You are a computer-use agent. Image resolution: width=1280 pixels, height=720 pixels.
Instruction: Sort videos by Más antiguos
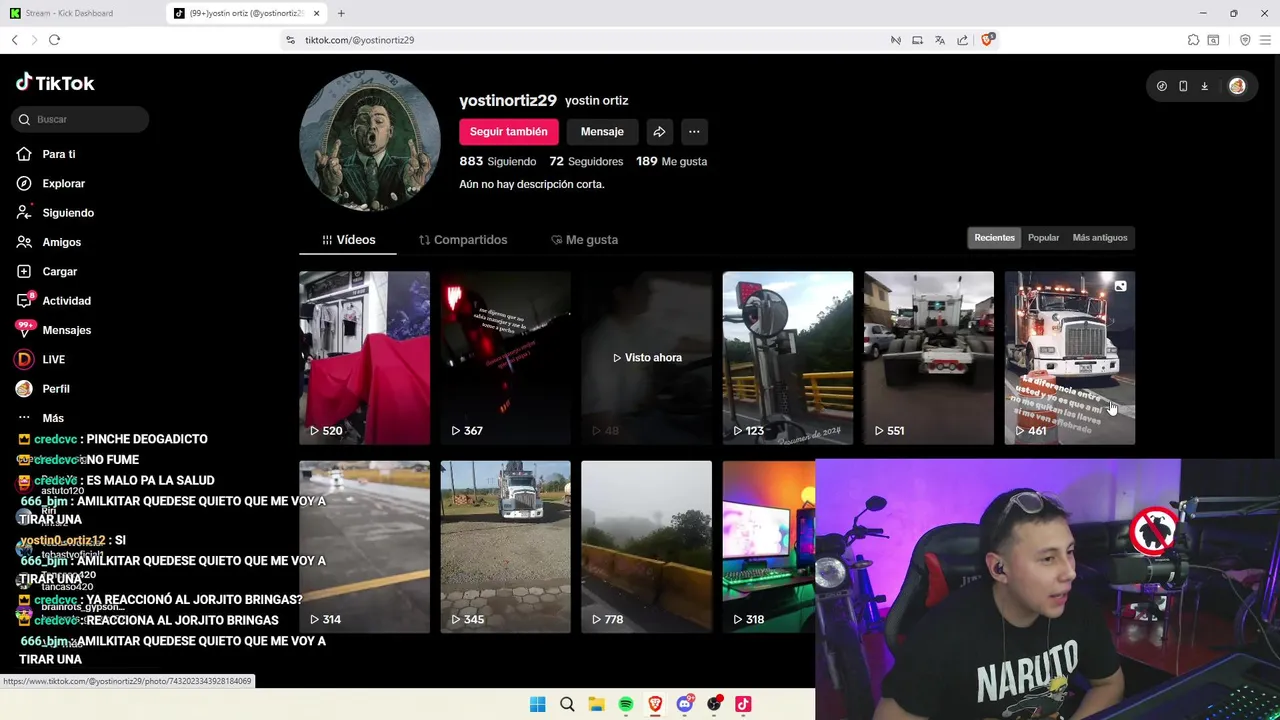coord(1100,238)
